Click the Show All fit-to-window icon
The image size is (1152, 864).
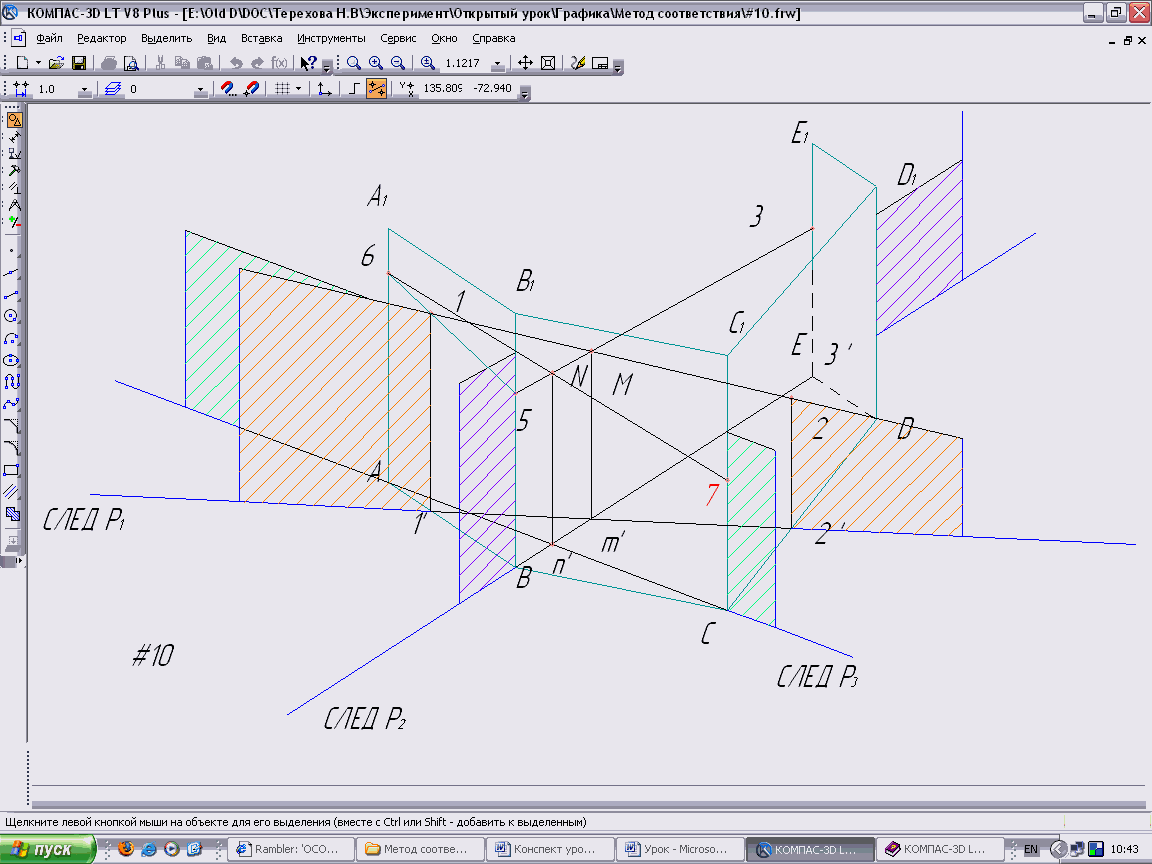547,63
